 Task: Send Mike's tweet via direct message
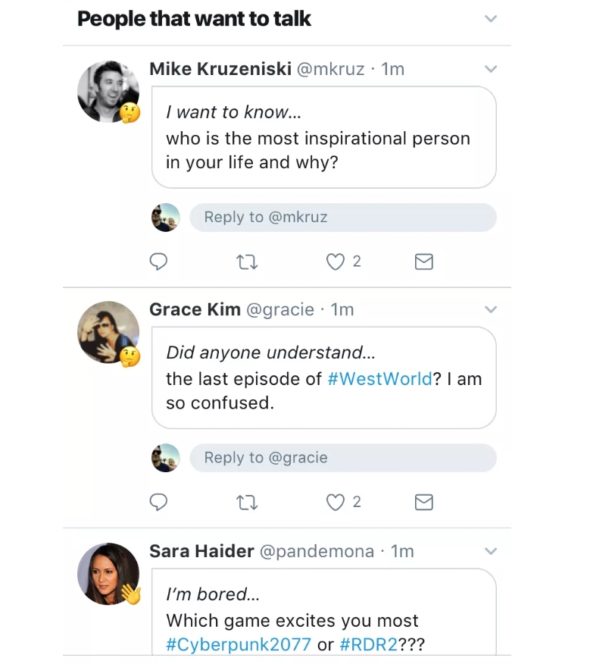[x=424, y=262]
